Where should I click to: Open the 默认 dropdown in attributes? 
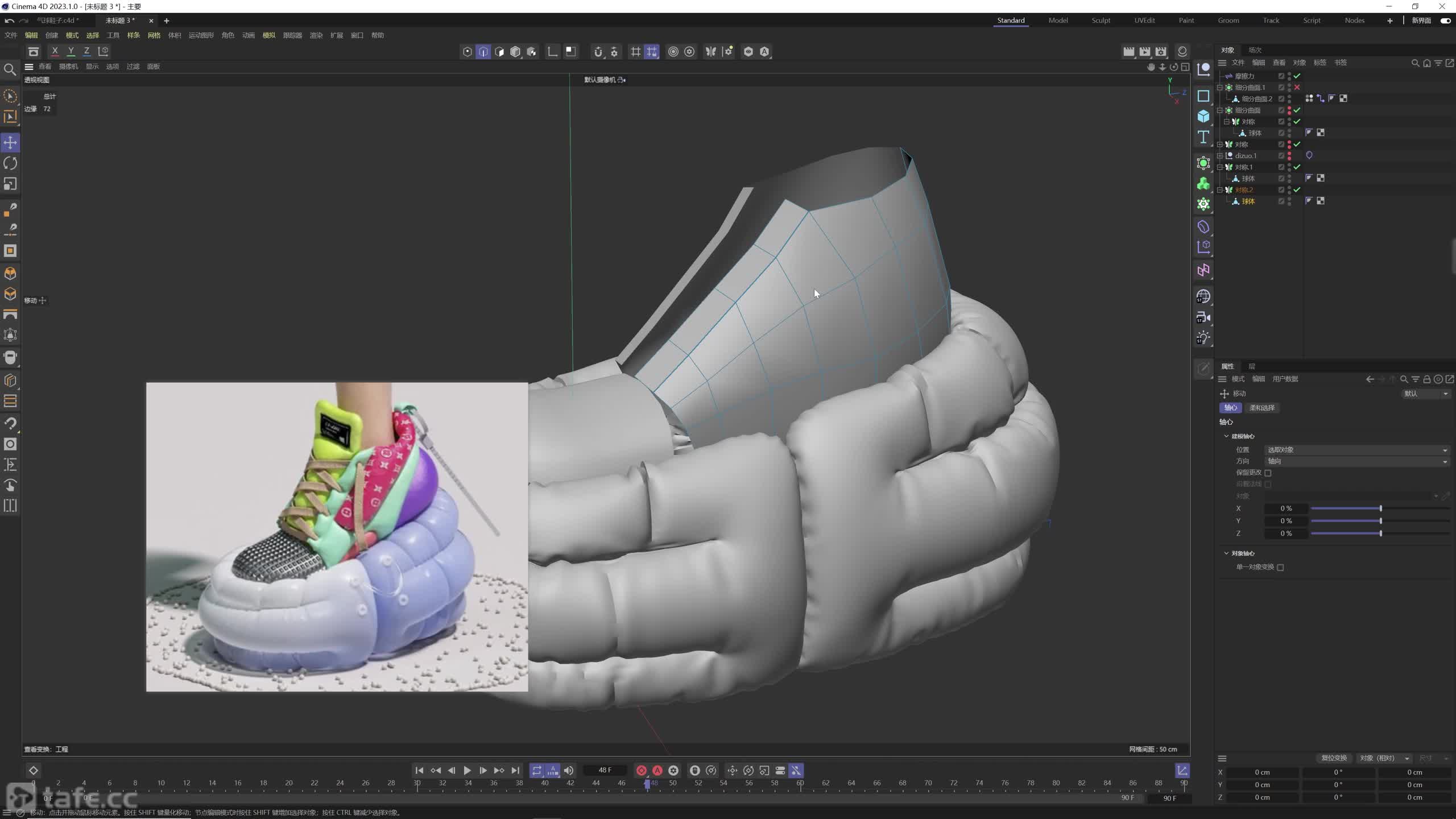point(1426,394)
